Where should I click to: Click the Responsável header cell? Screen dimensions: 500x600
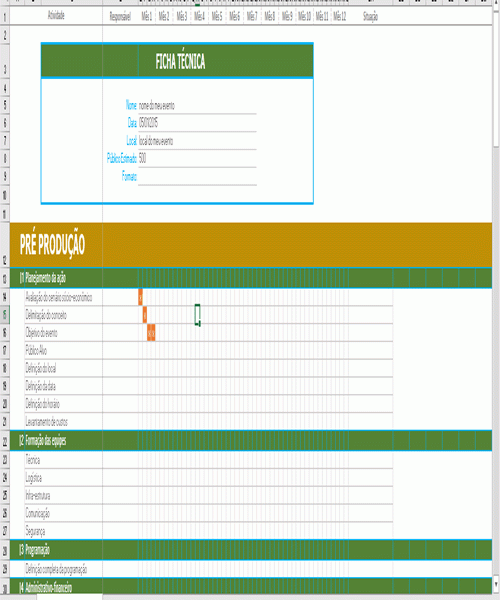pyautogui.click(x=120, y=16)
